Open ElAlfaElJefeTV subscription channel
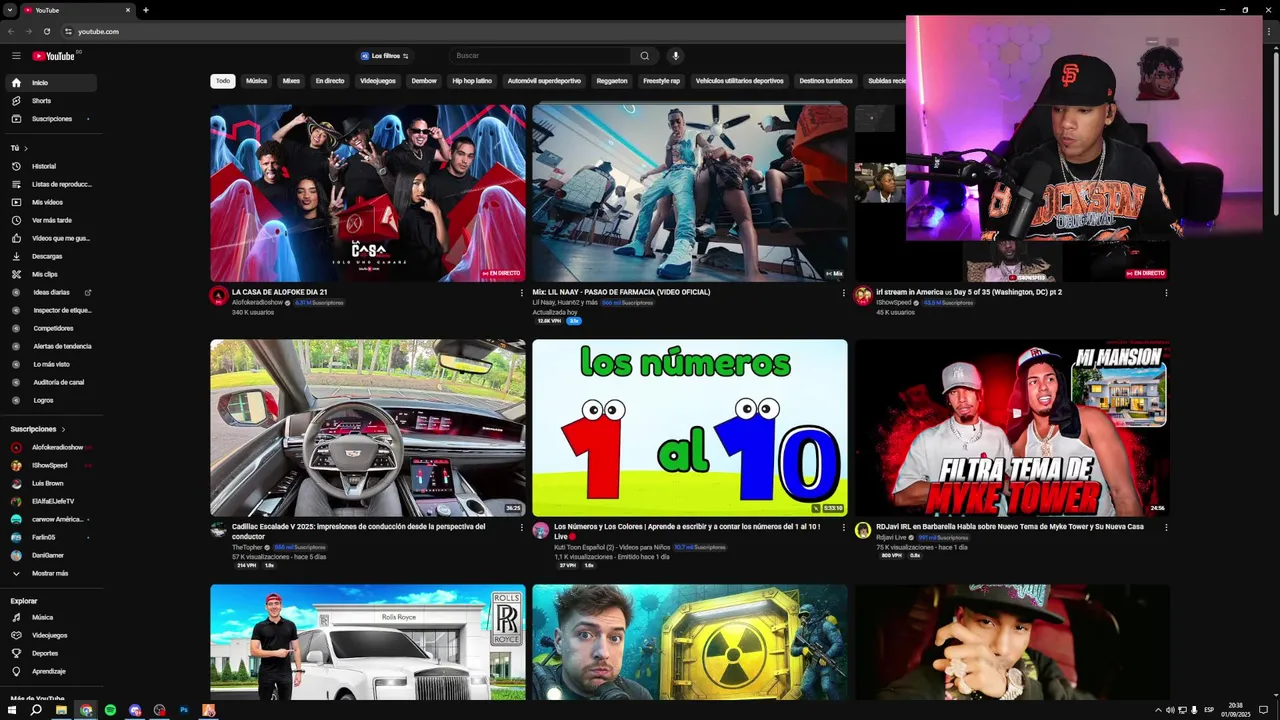The height and width of the screenshot is (720, 1280). [x=50, y=501]
